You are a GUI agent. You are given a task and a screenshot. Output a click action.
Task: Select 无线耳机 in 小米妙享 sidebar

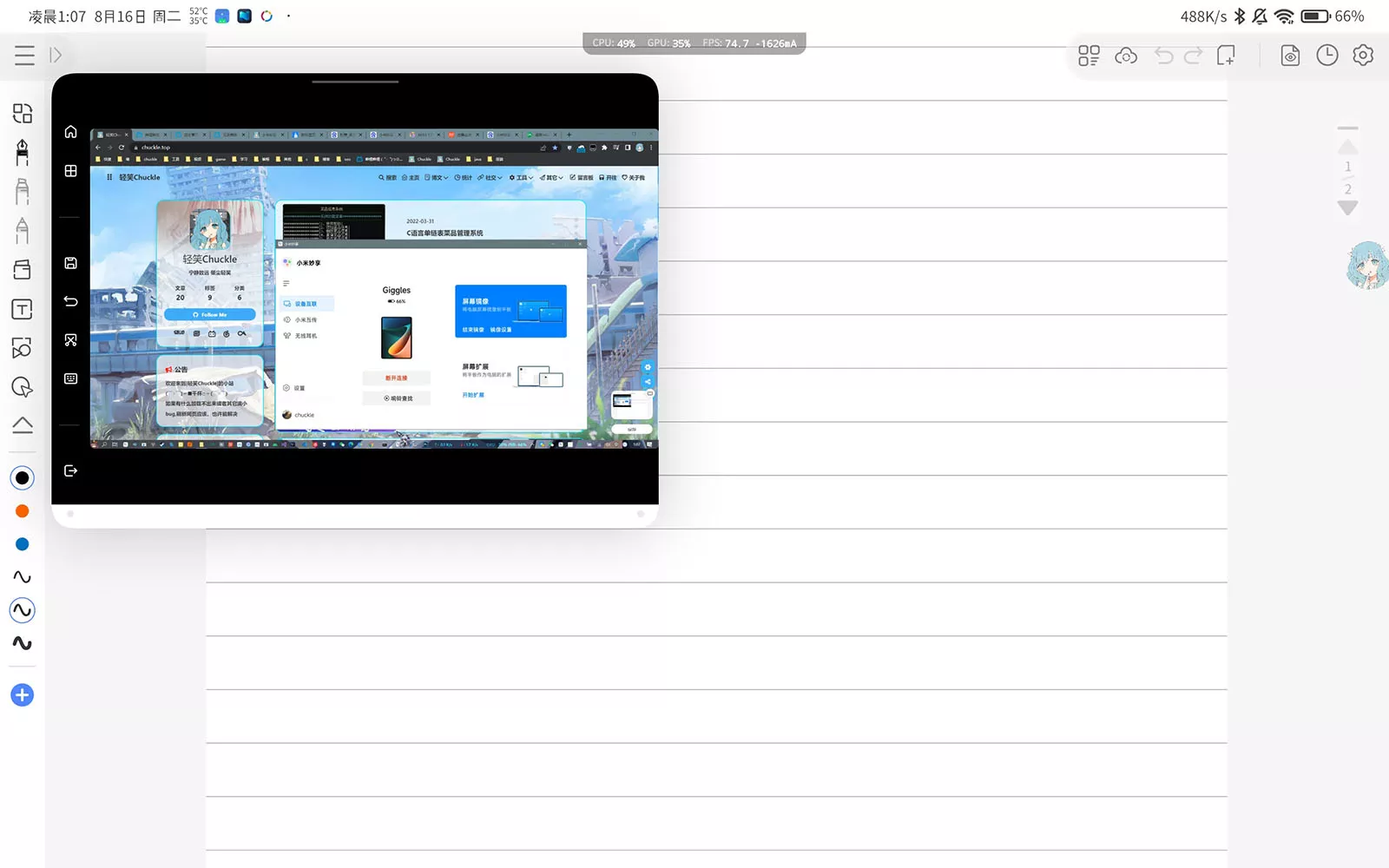(301, 335)
